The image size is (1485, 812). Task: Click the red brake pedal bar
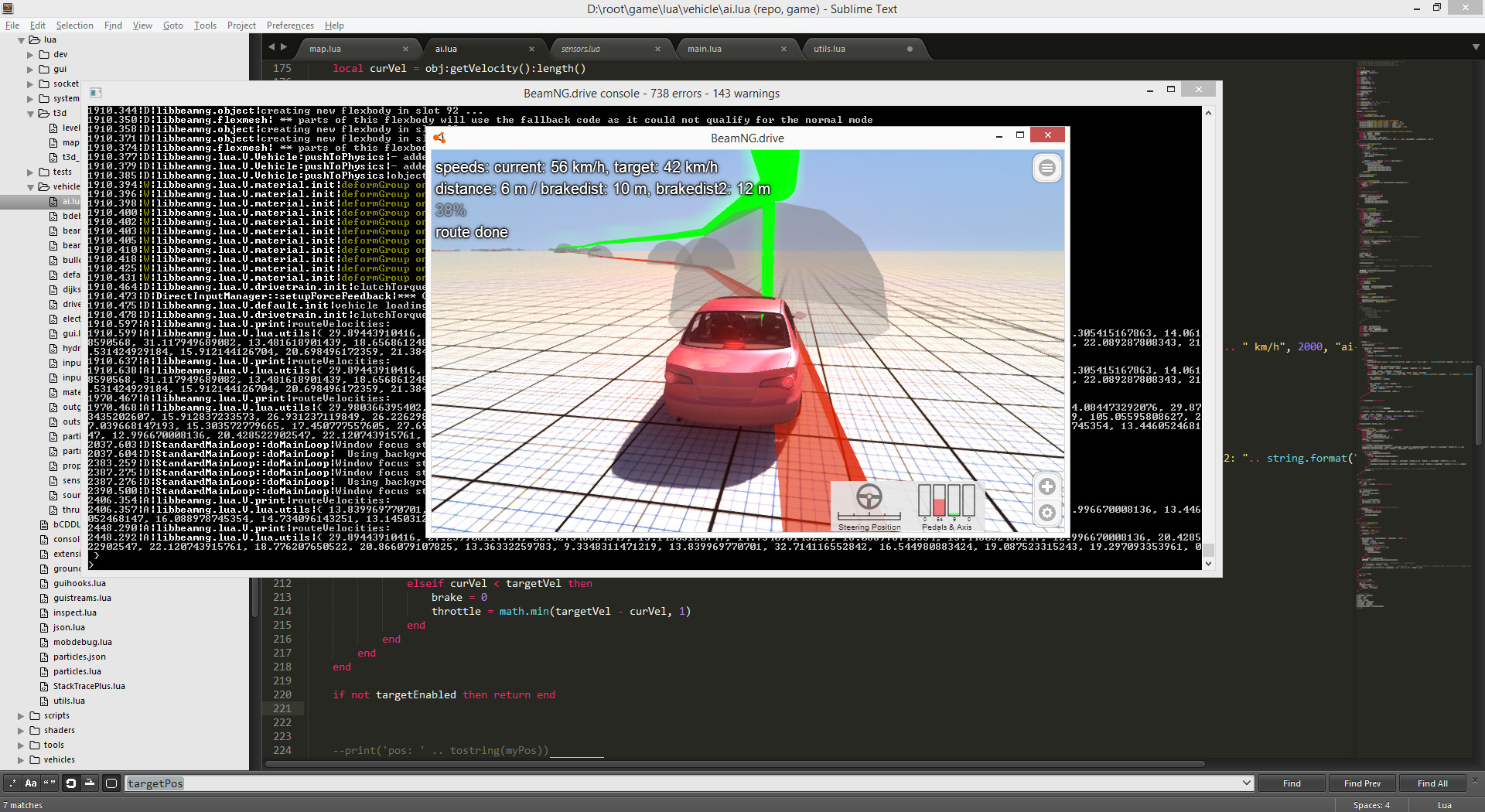click(x=939, y=500)
